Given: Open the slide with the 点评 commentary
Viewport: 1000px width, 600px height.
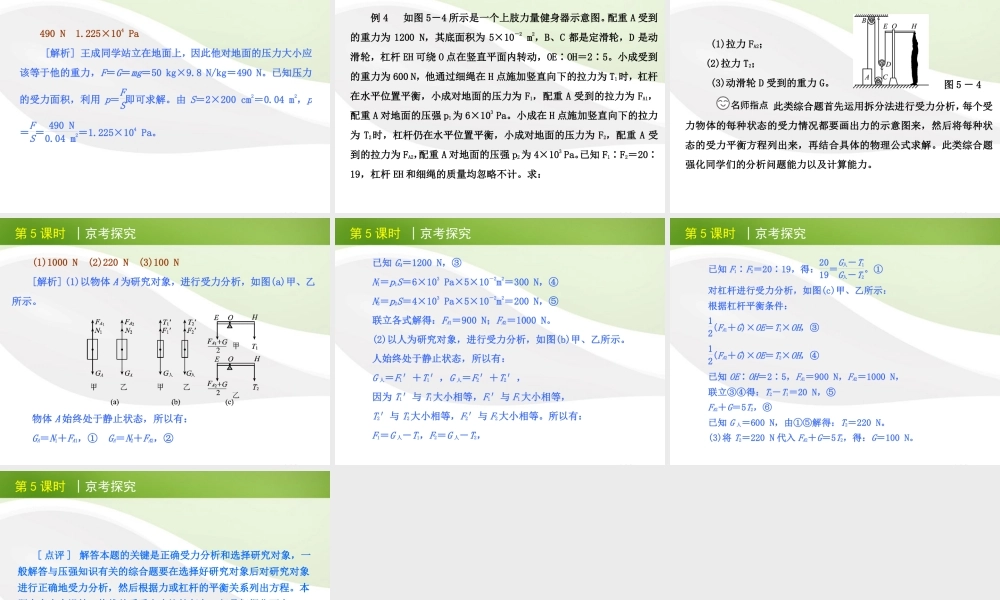Looking at the screenshot, I should coord(165,535).
